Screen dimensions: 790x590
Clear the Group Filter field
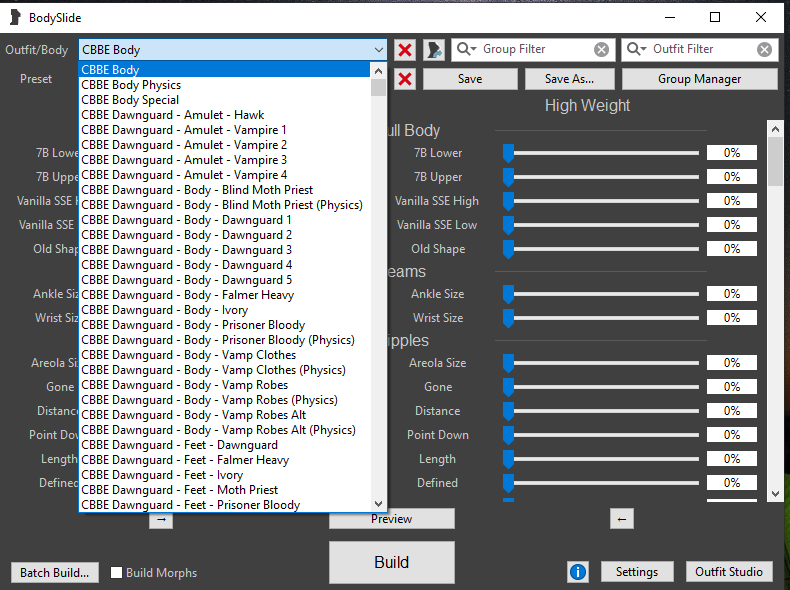(x=601, y=49)
